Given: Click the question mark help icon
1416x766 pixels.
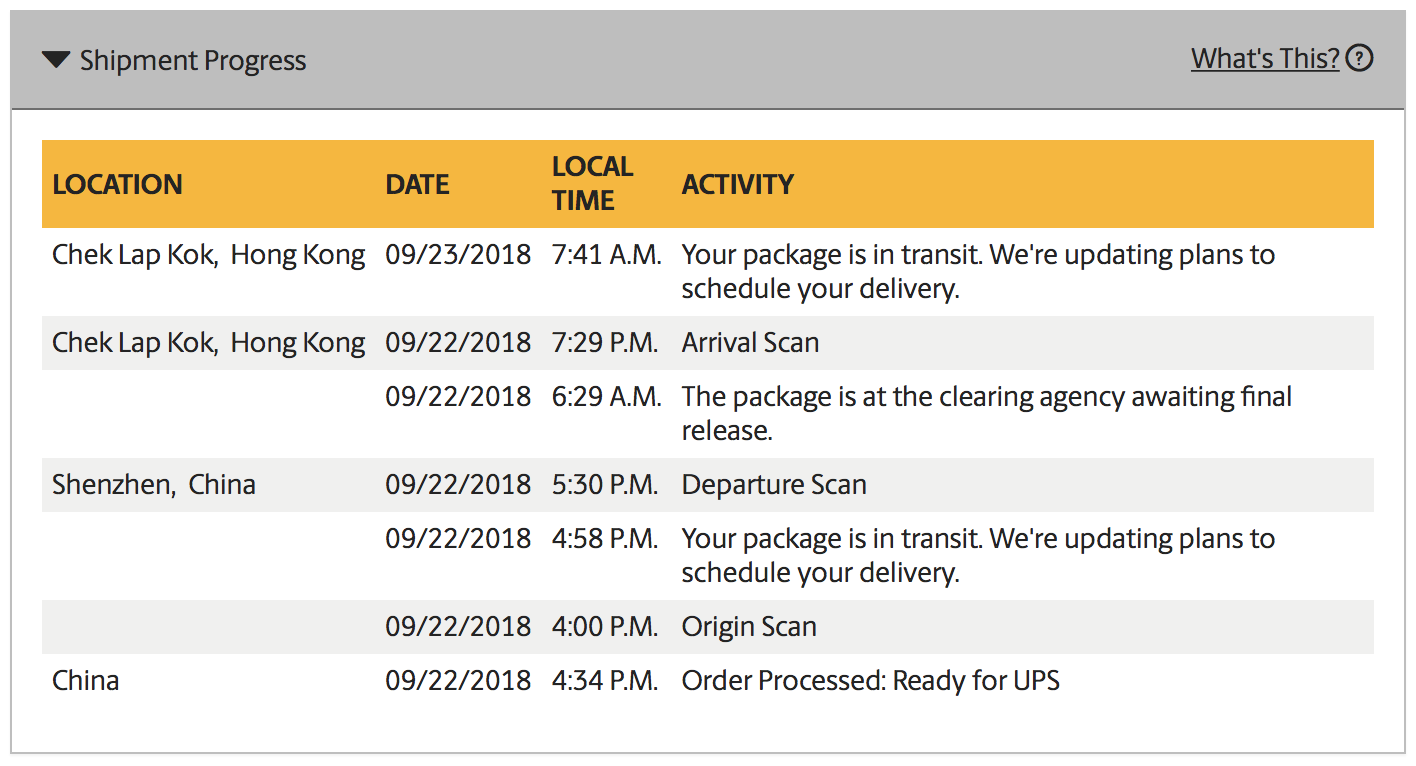Looking at the screenshot, I should 1359,59.
